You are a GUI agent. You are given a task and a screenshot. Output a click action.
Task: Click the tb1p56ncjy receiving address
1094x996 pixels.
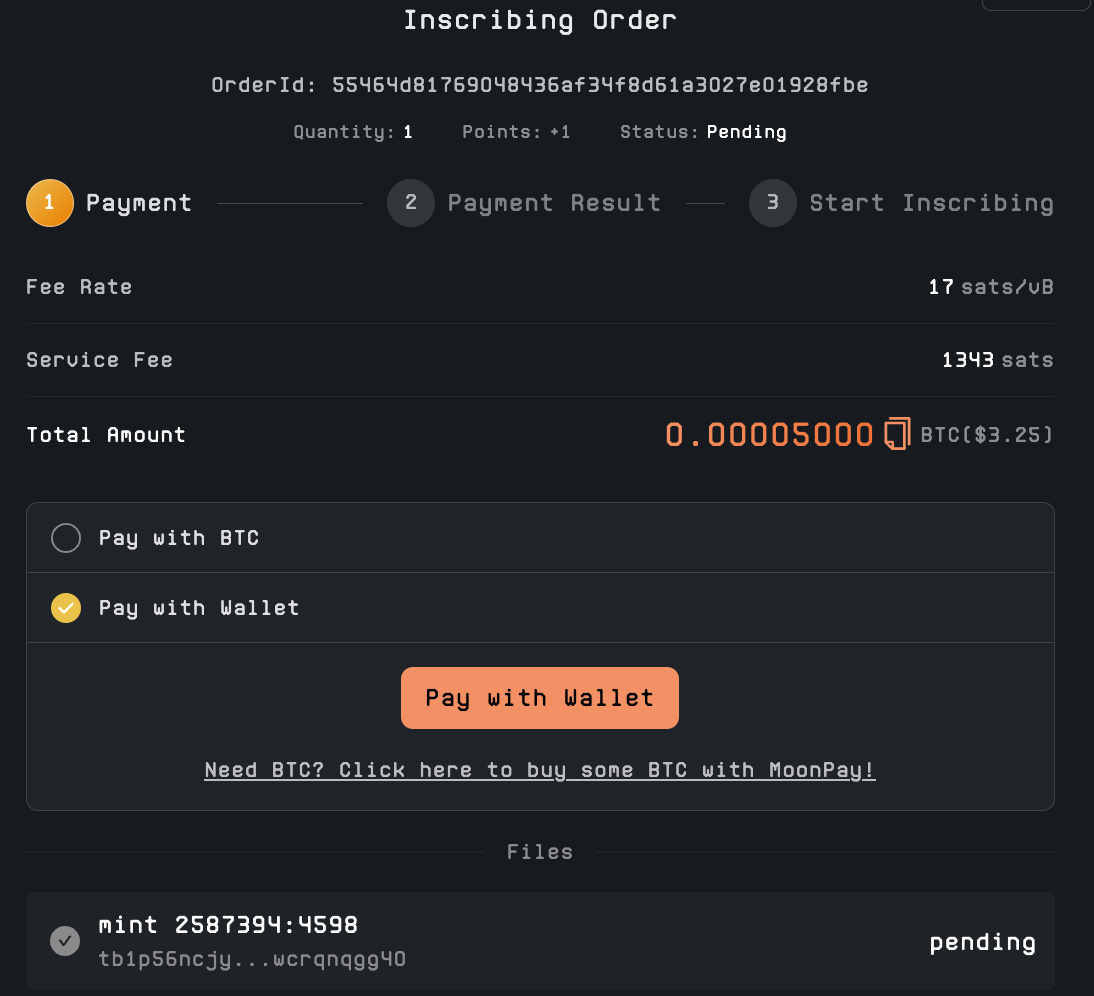(252, 960)
